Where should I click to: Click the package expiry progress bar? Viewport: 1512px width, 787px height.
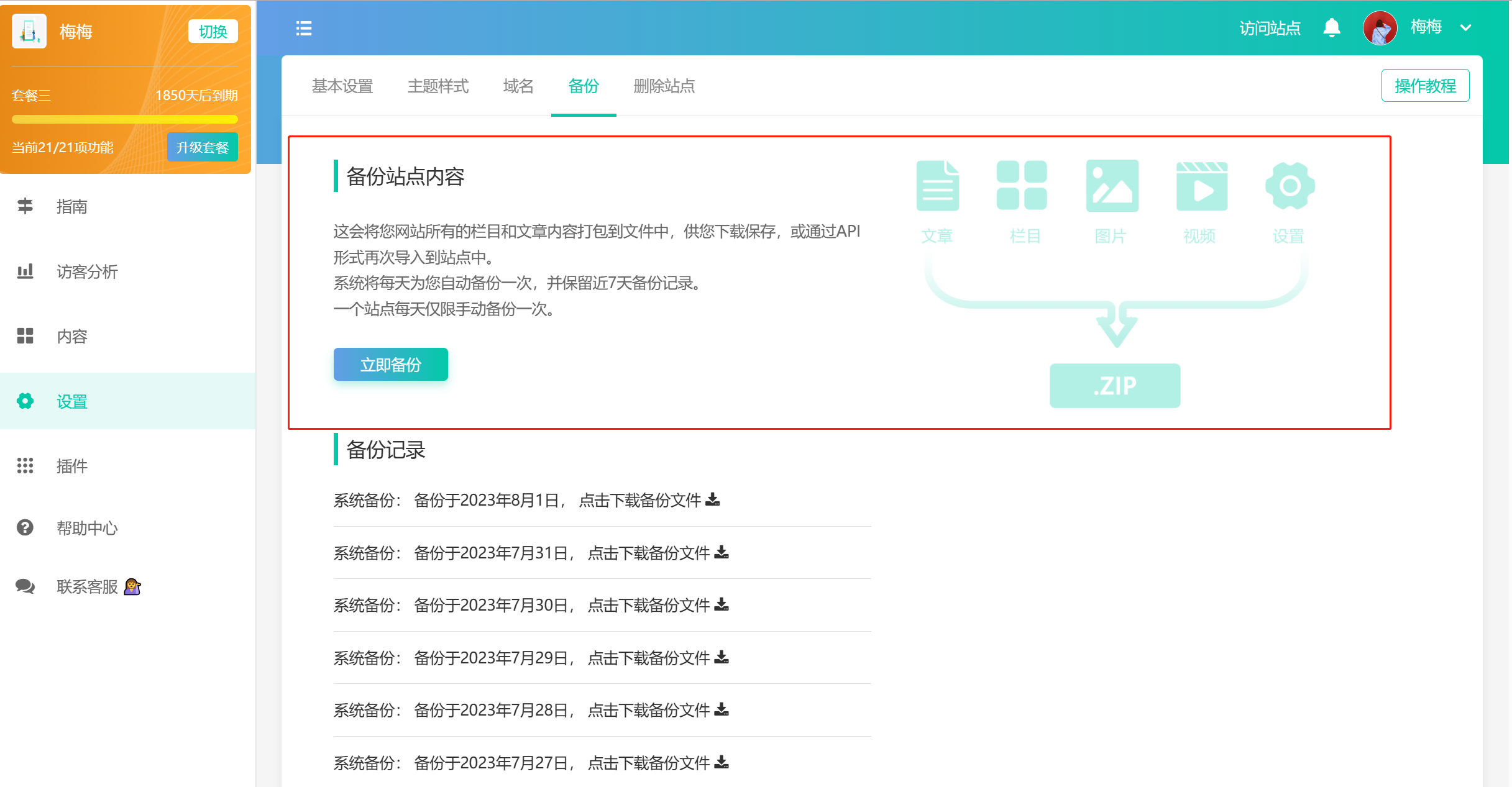coord(124,119)
